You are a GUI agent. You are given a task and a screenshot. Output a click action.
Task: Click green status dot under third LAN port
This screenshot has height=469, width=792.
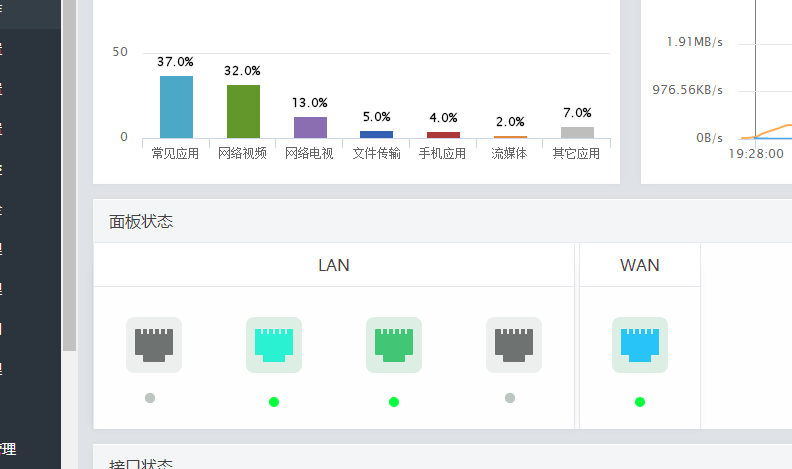tap(394, 402)
